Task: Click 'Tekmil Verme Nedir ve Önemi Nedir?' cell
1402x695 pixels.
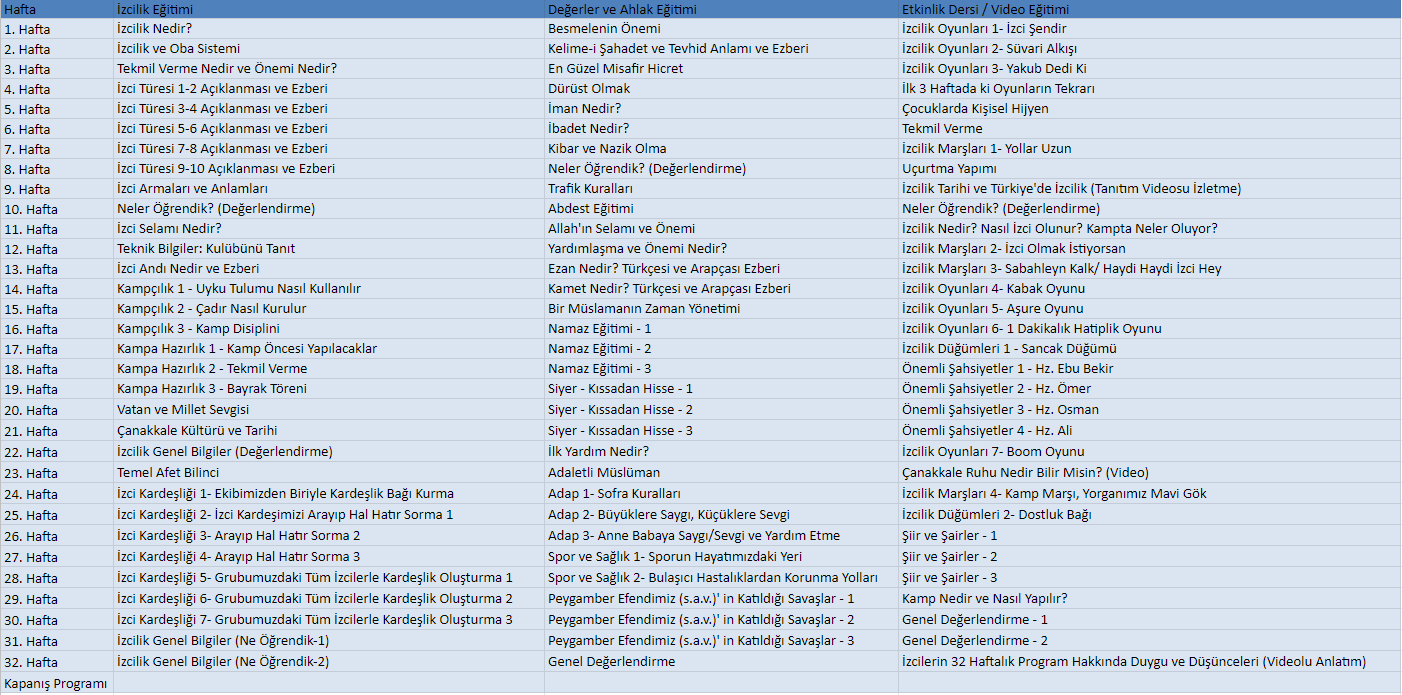Action: (x=329, y=69)
